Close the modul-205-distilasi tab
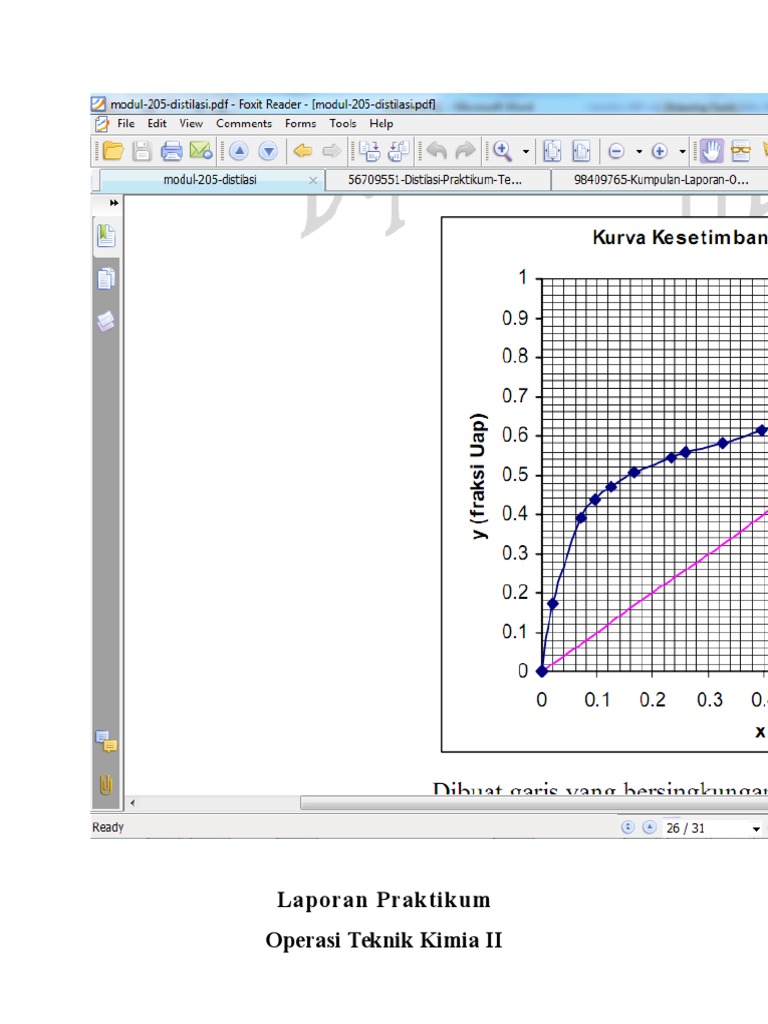768x1024 pixels. [313, 180]
